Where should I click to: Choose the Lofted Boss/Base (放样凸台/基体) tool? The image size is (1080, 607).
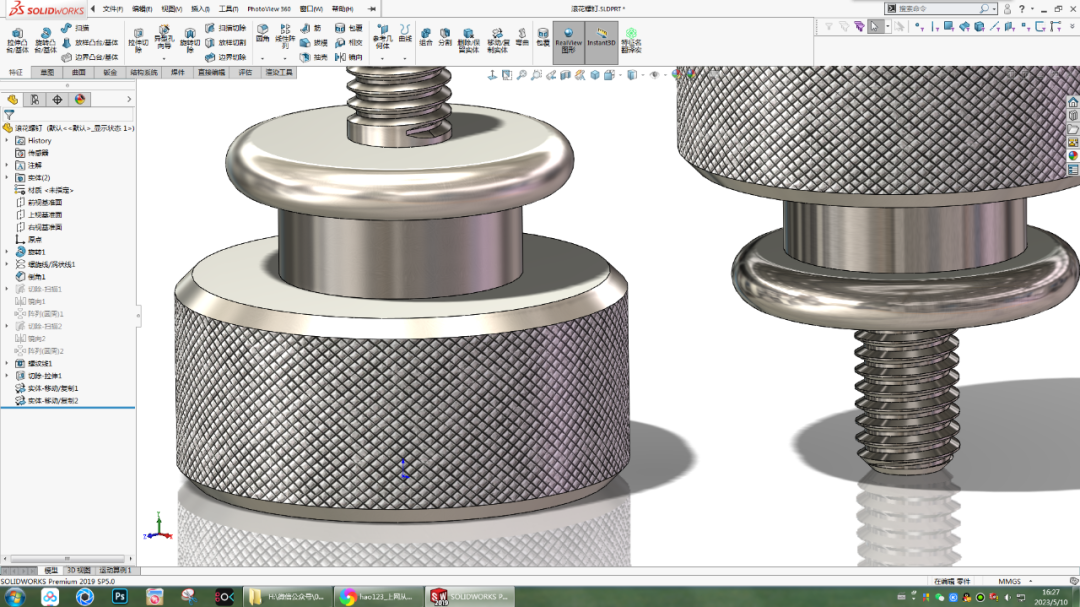coord(90,43)
